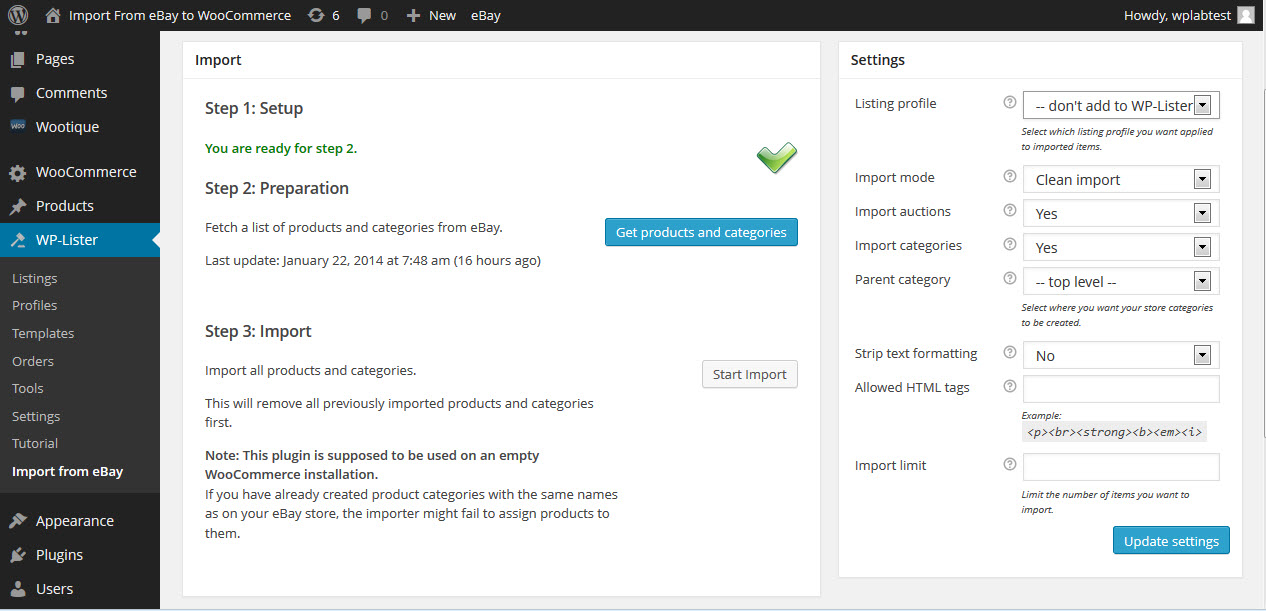Click the Appearance brush icon
1266x611 pixels.
[x=17, y=521]
